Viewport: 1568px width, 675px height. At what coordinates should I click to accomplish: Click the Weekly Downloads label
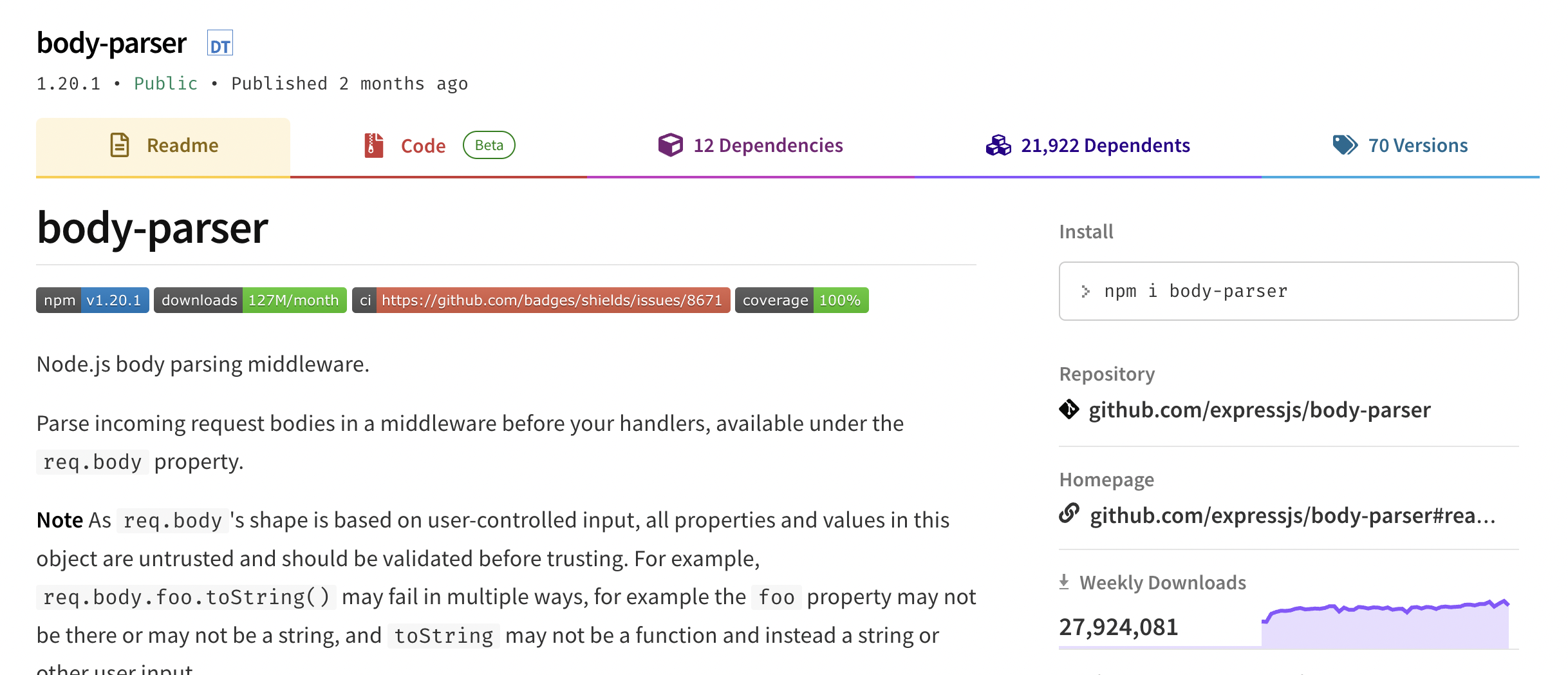point(1162,582)
